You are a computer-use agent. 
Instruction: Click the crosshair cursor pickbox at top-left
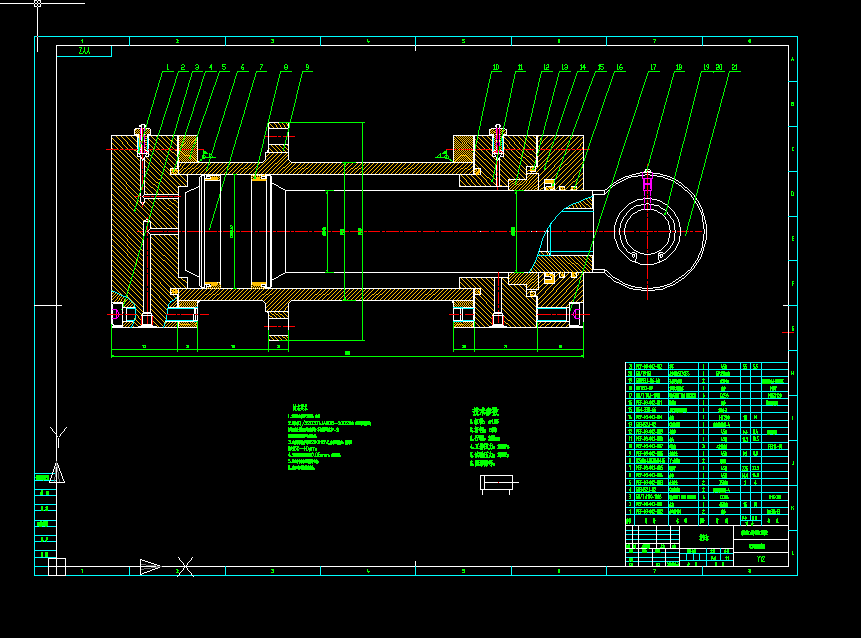[x=37, y=3]
